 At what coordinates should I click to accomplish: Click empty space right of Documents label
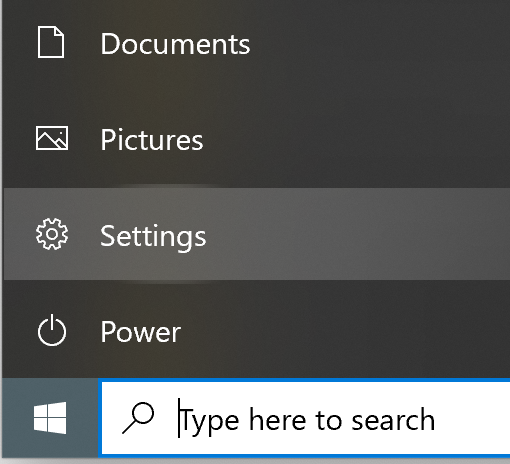coord(377,44)
